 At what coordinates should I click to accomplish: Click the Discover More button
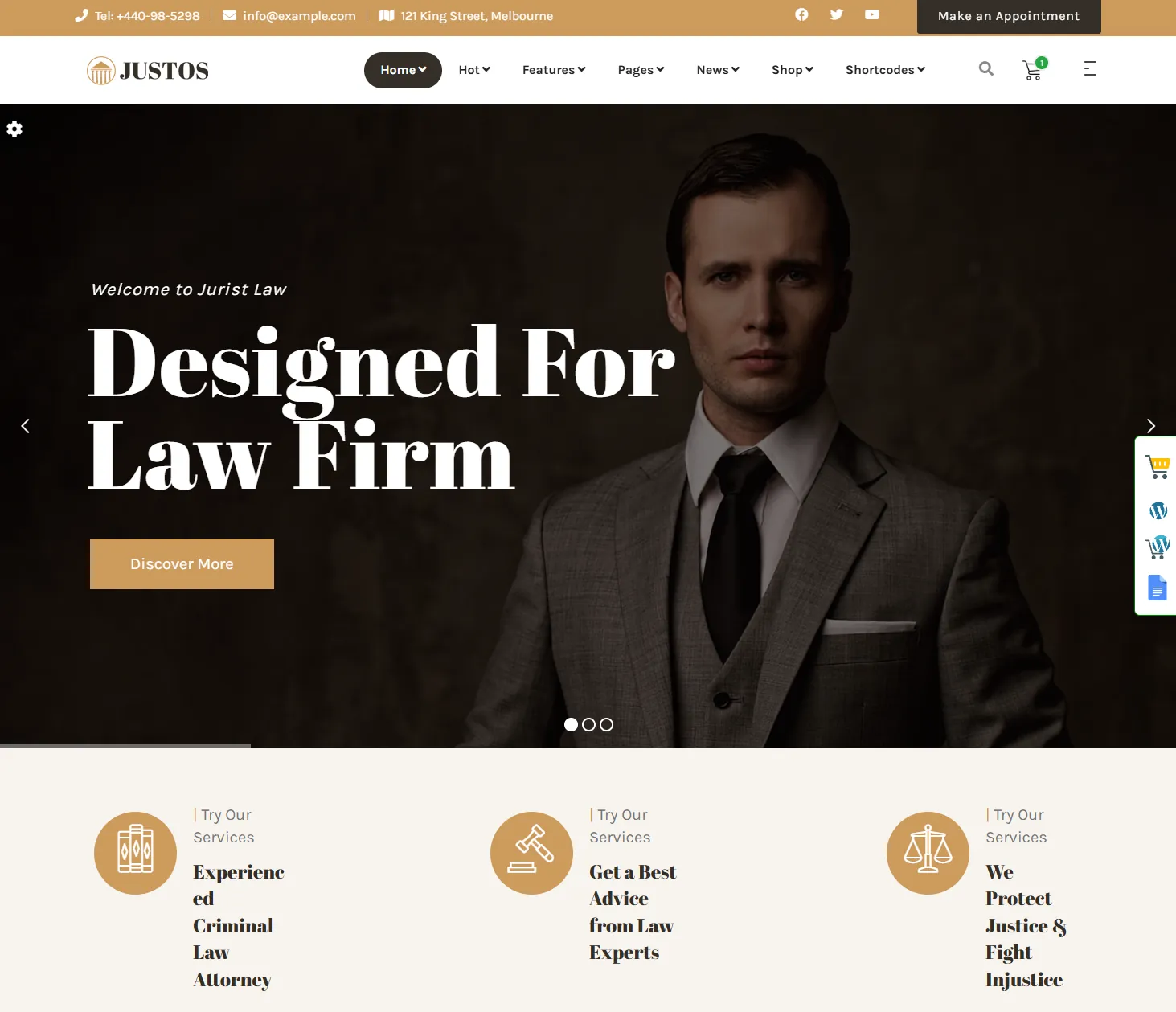pos(182,564)
